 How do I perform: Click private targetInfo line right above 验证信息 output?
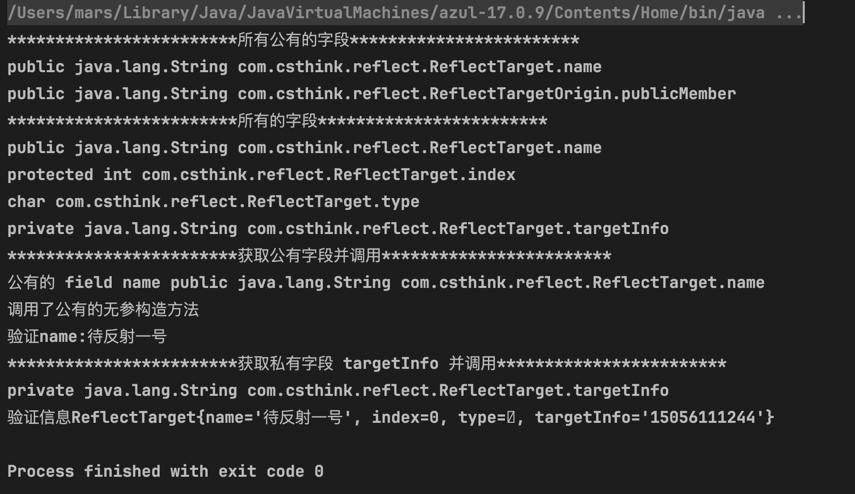(338, 391)
